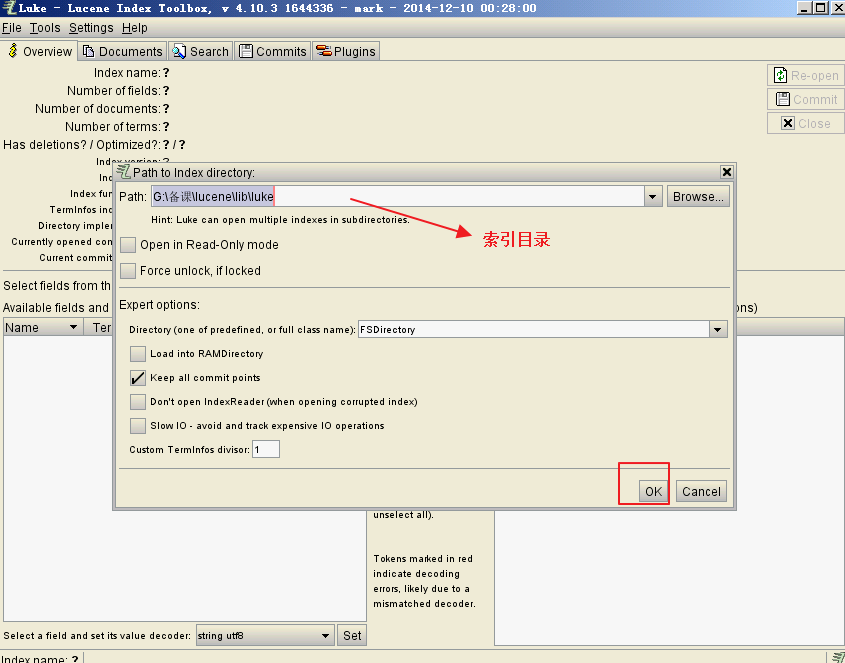
Task: Open the Help menu
Action: tap(134, 27)
